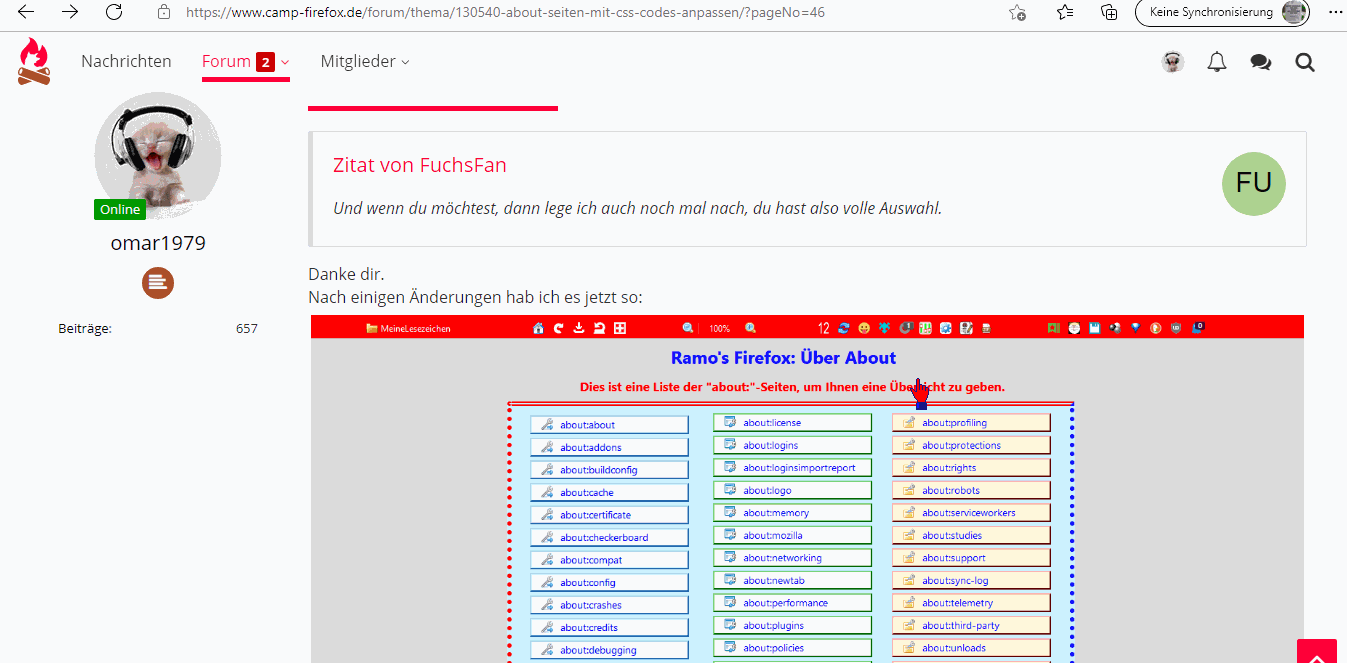Open the Forum section
Image resolution: width=1347 pixels, height=663 pixels.
point(226,61)
